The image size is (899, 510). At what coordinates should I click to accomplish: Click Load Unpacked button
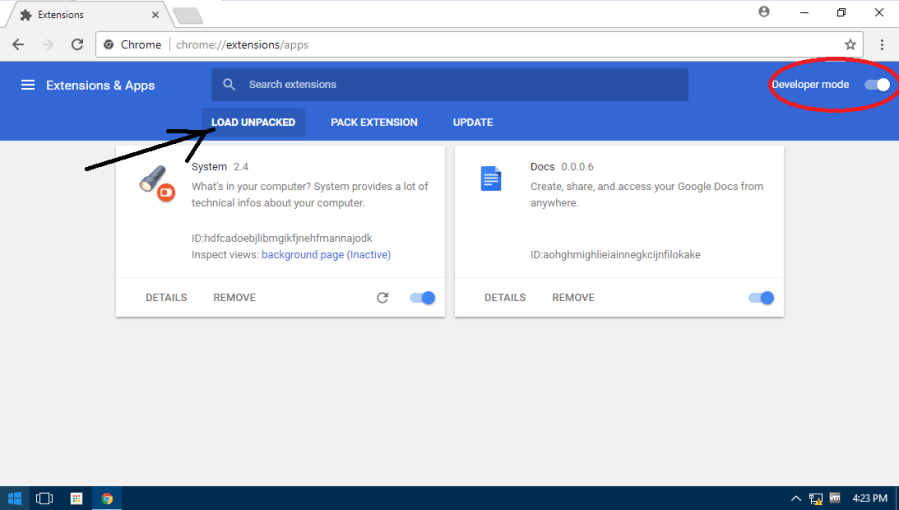pyautogui.click(x=253, y=122)
